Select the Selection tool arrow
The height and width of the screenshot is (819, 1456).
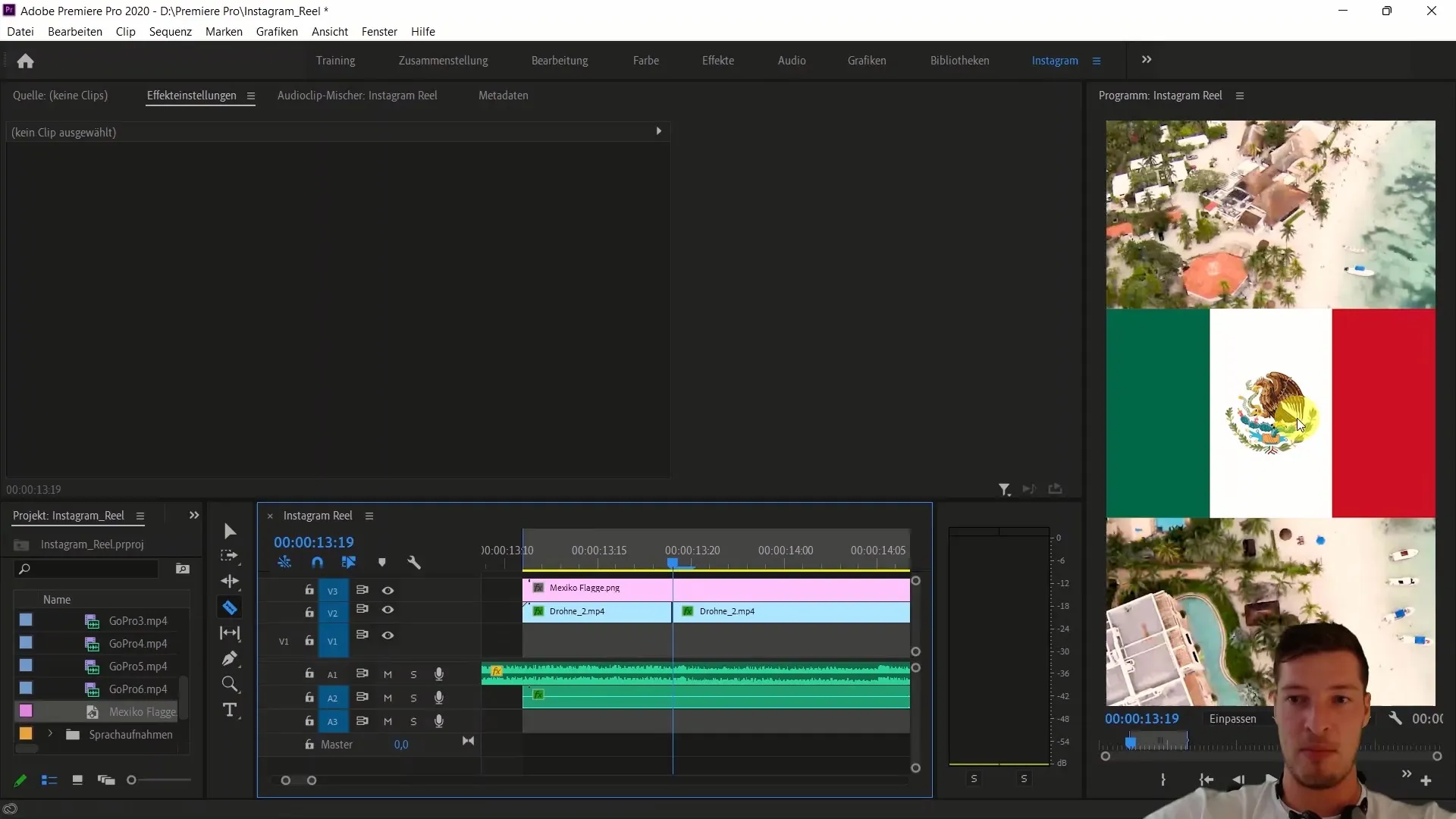point(230,531)
